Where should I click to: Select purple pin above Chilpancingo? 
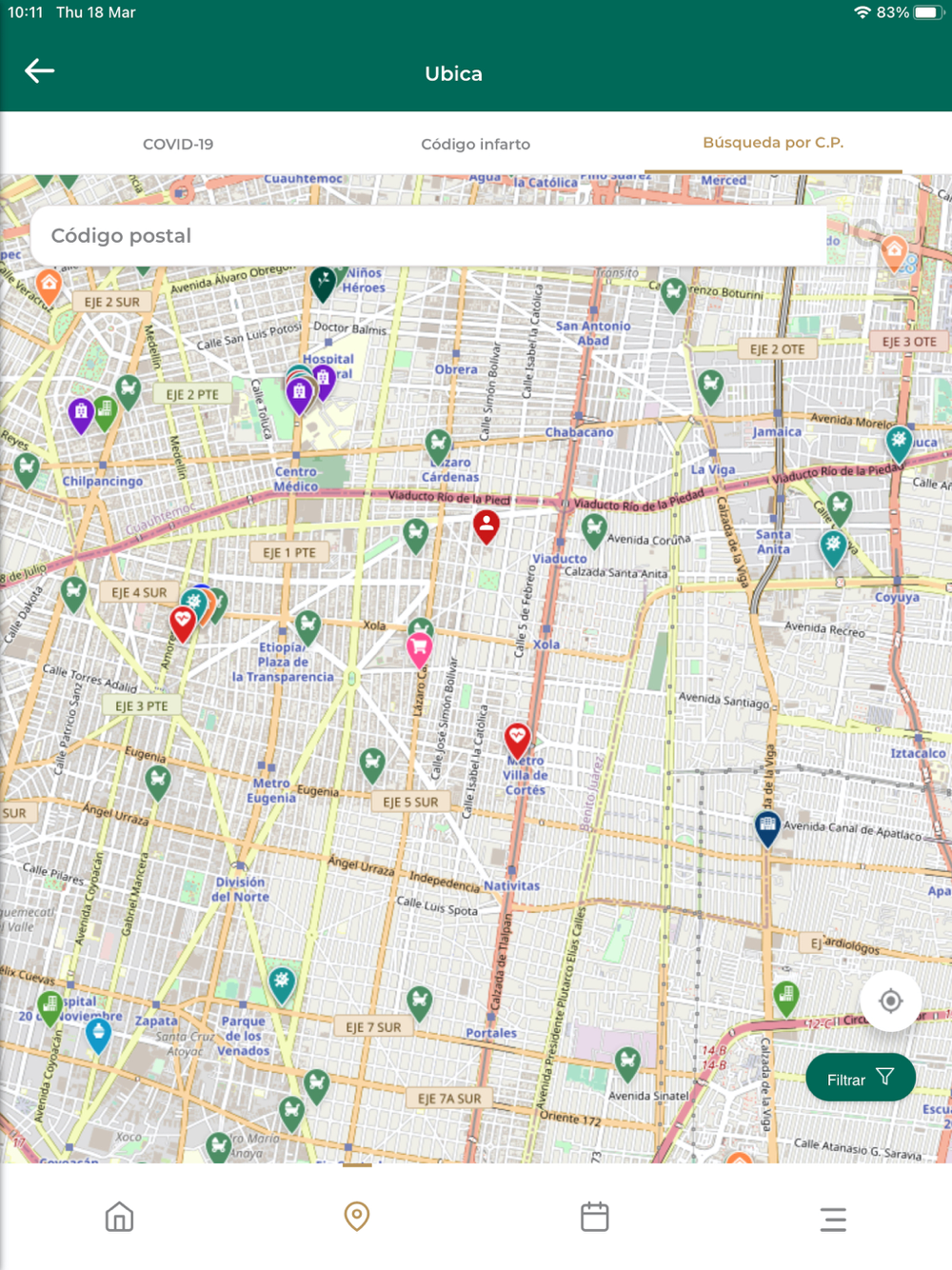click(81, 415)
